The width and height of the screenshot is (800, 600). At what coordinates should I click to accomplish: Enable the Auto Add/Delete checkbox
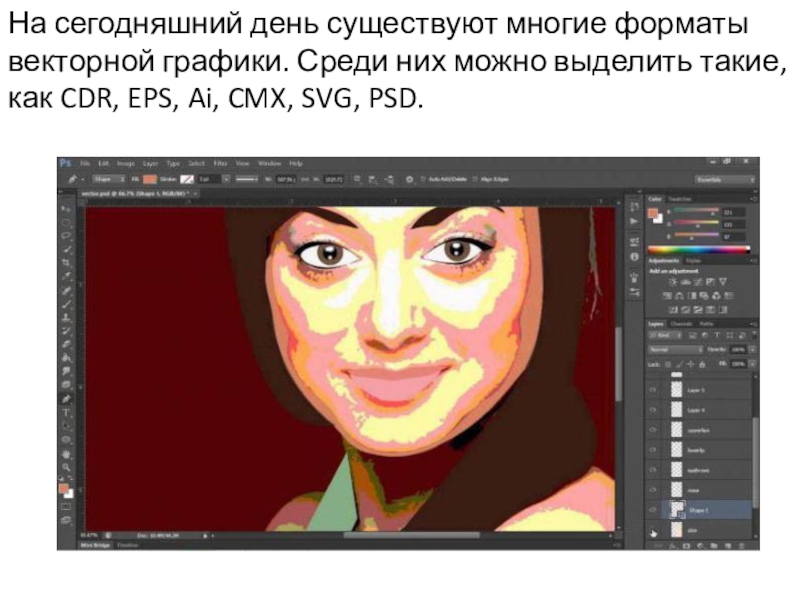pyautogui.click(x=423, y=179)
